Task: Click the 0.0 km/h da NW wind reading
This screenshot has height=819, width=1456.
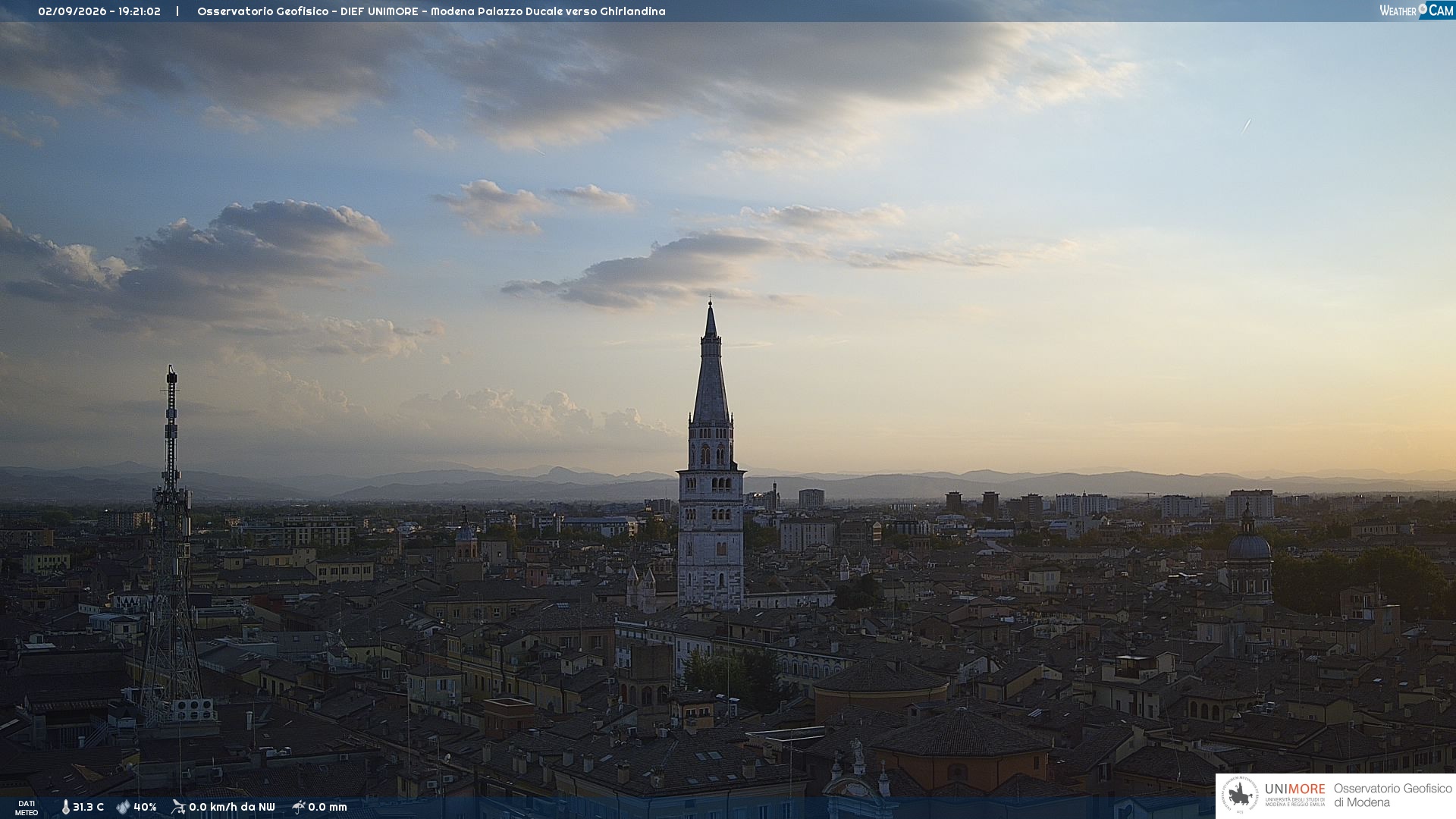Action: pyautogui.click(x=232, y=807)
